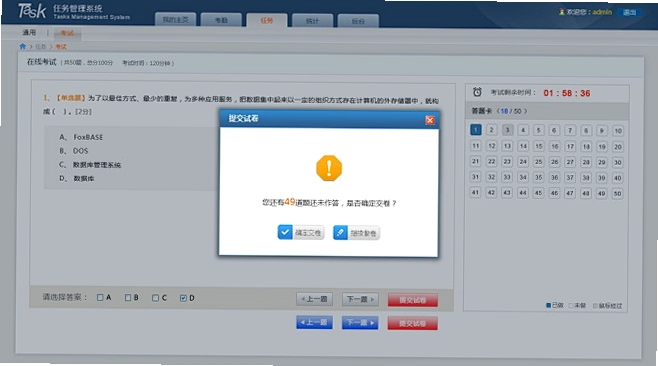Click the lower red 提交试卷 button
This screenshot has height=366, width=658.
pyautogui.click(x=413, y=323)
